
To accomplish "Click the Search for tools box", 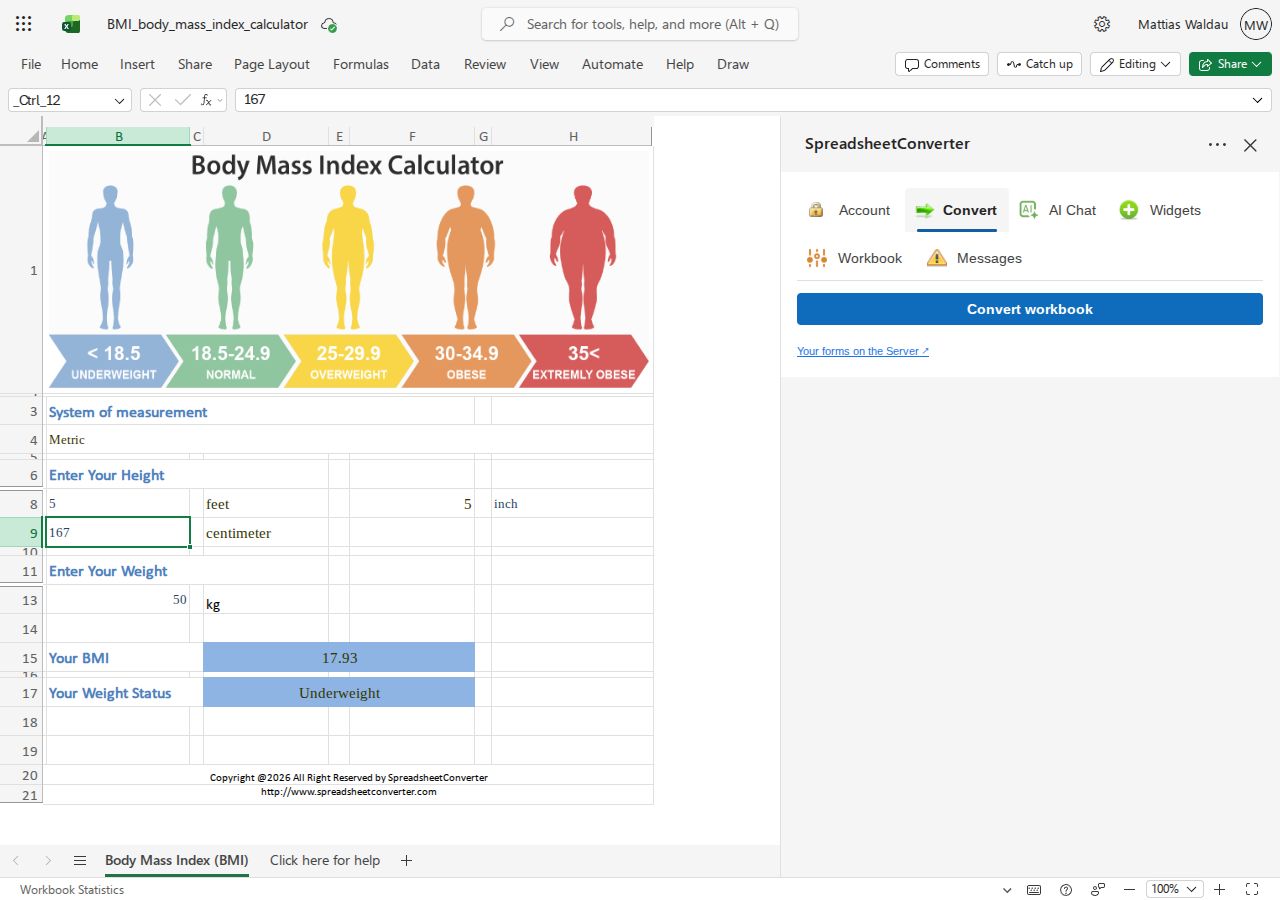I will (x=640, y=24).
